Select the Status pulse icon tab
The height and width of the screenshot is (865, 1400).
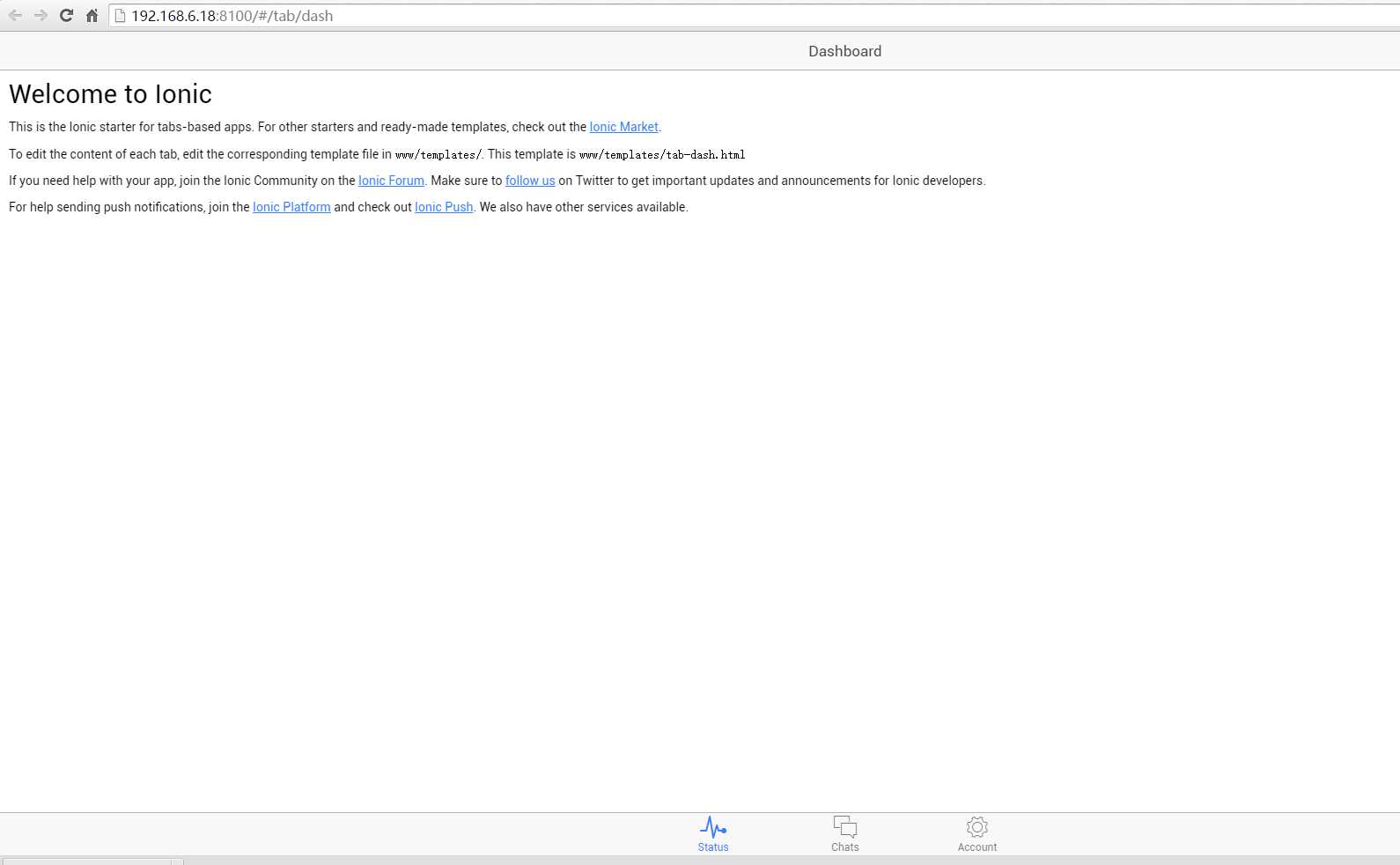pos(713,827)
